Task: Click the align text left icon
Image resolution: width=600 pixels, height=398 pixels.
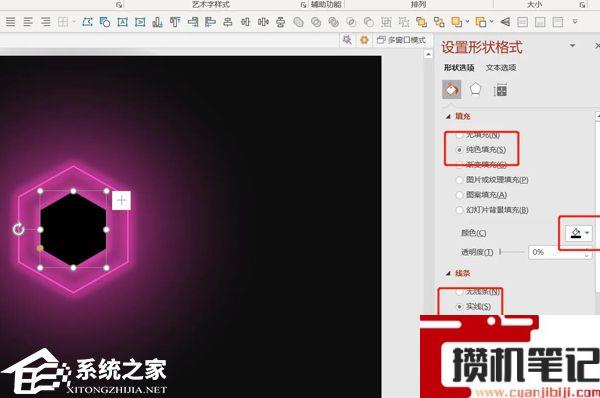Action: click(28, 22)
